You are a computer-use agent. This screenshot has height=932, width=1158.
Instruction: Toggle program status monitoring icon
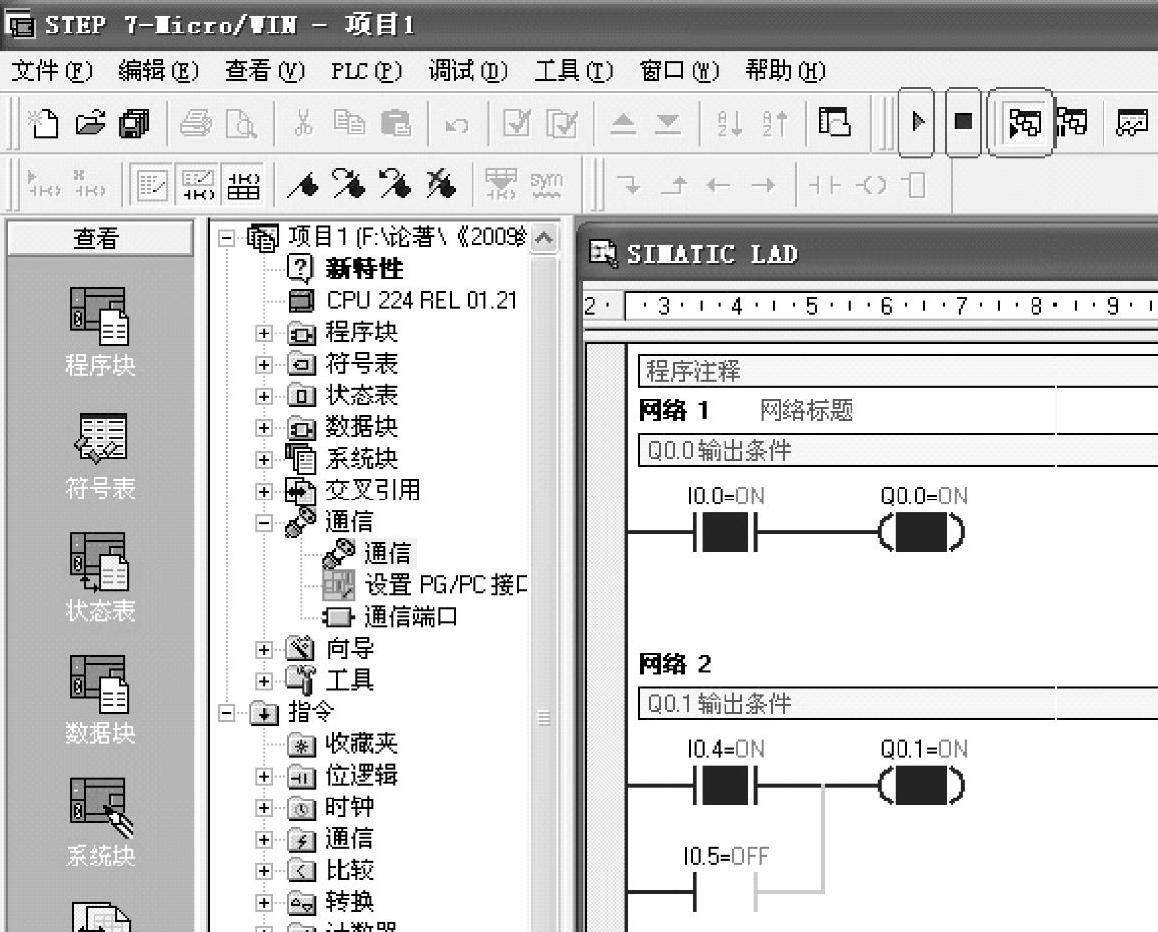[1023, 123]
